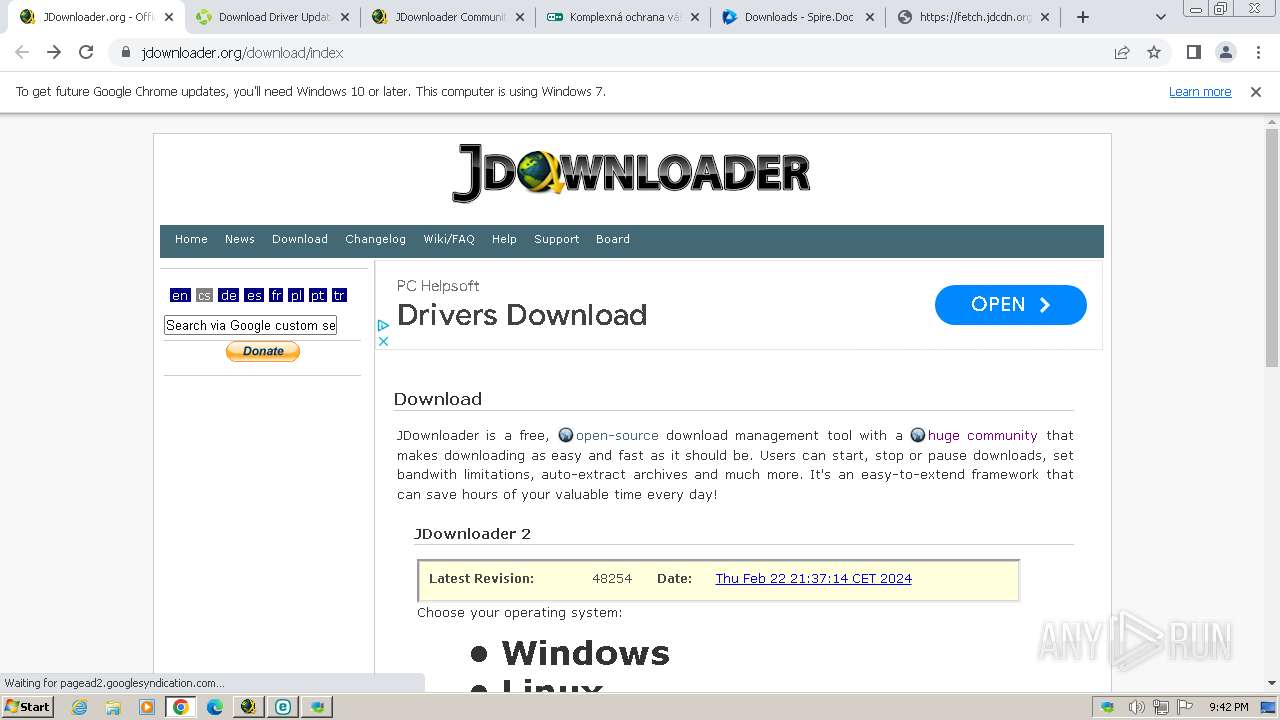This screenshot has width=1280, height=720.
Task: Open media player from taskbar
Action: [147, 706]
